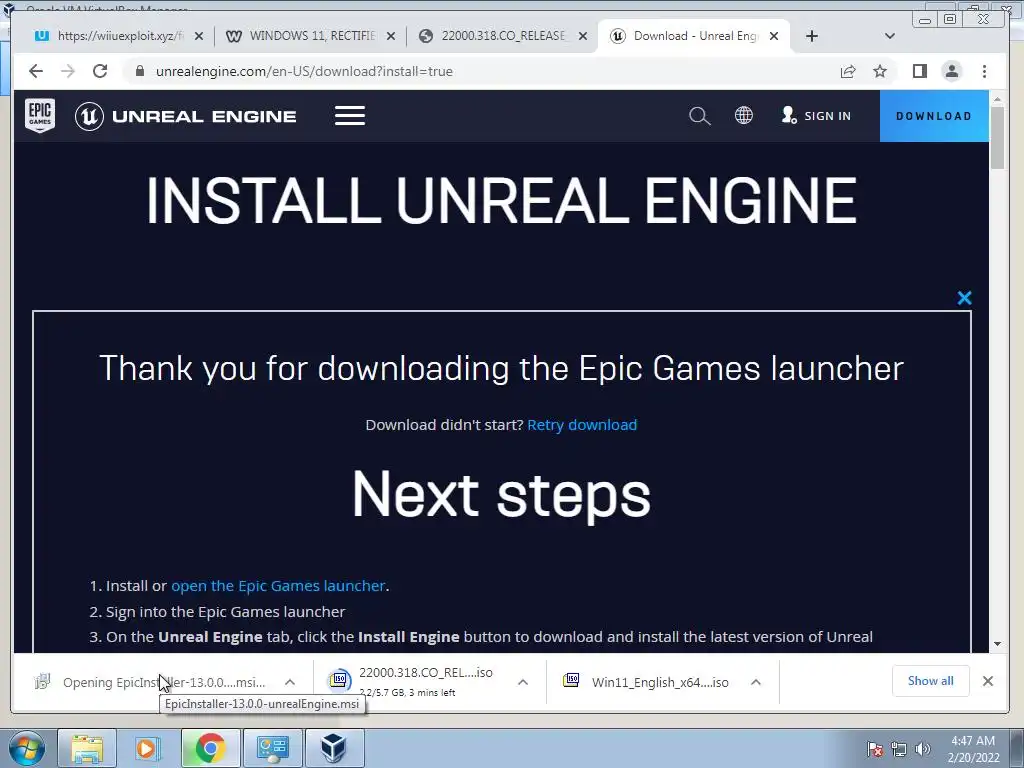This screenshot has height=768, width=1024.
Task: Click the site lock icon
Action: tap(139, 71)
